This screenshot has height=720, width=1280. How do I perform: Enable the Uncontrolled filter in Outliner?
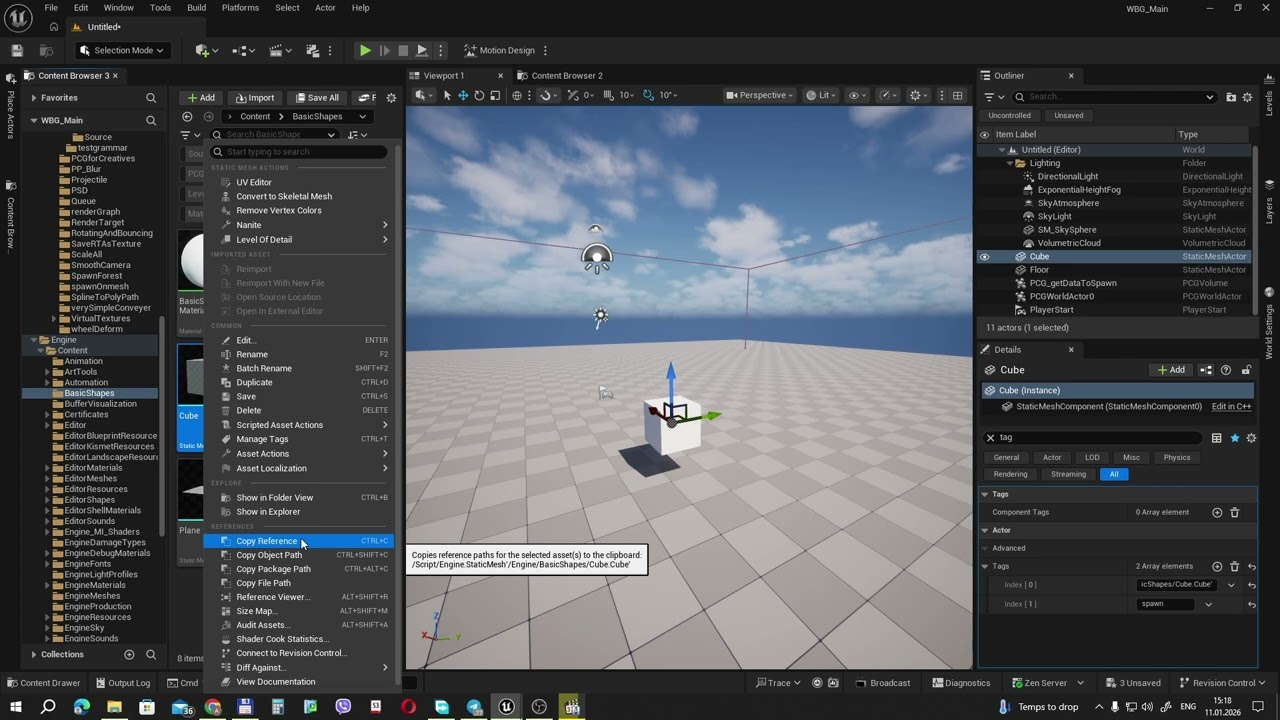[x=1009, y=115]
